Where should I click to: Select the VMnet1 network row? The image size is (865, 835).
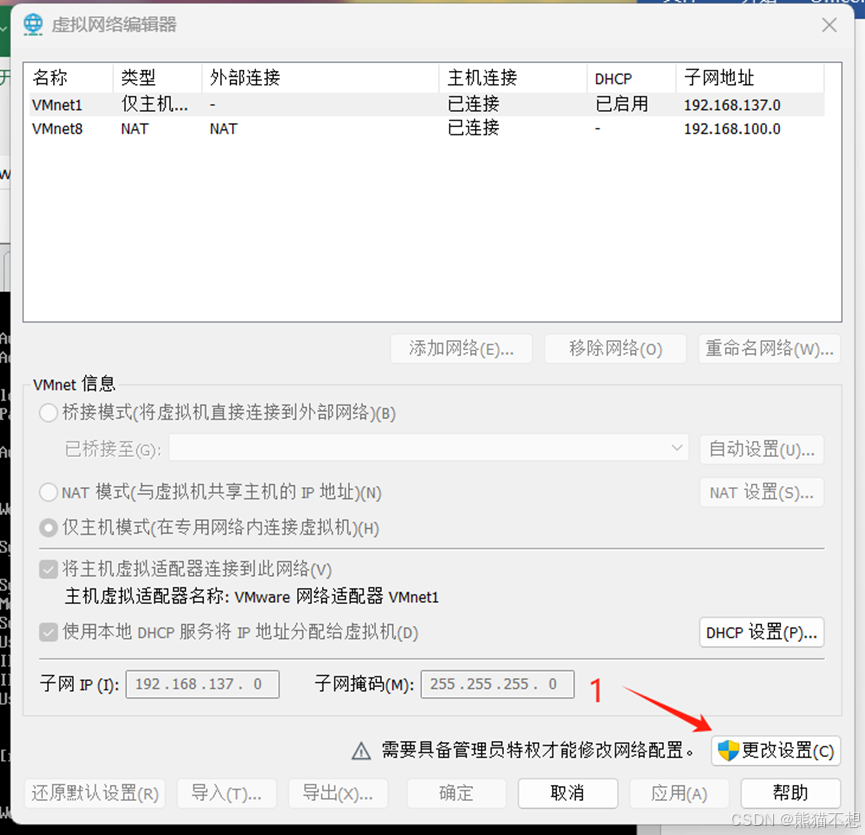(x=426, y=104)
